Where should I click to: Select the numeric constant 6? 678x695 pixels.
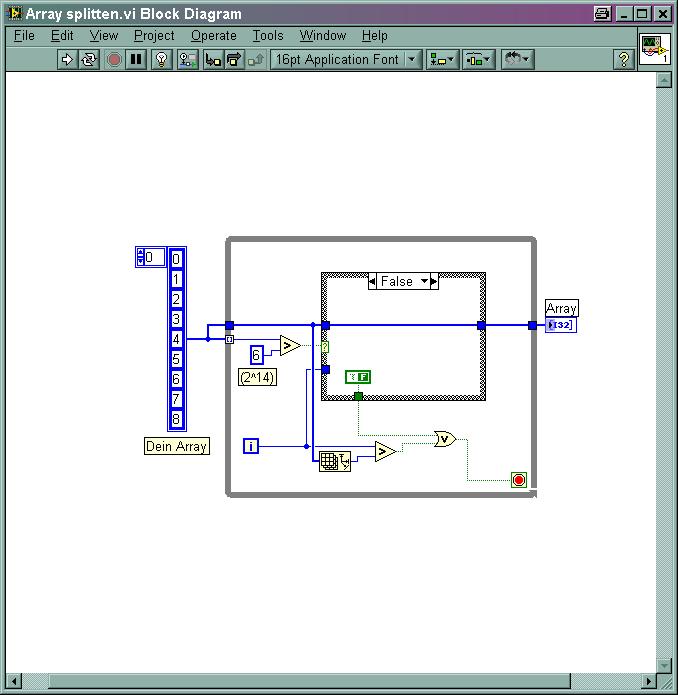point(257,355)
